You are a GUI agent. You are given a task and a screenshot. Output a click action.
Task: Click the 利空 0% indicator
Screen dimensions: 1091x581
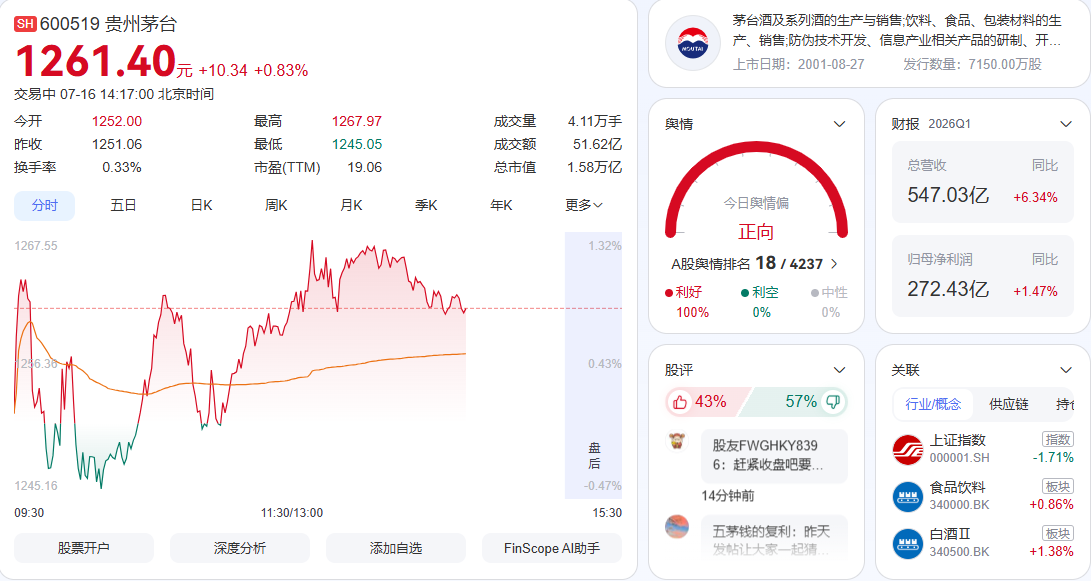pyautogui.click(x=760, y=302)
